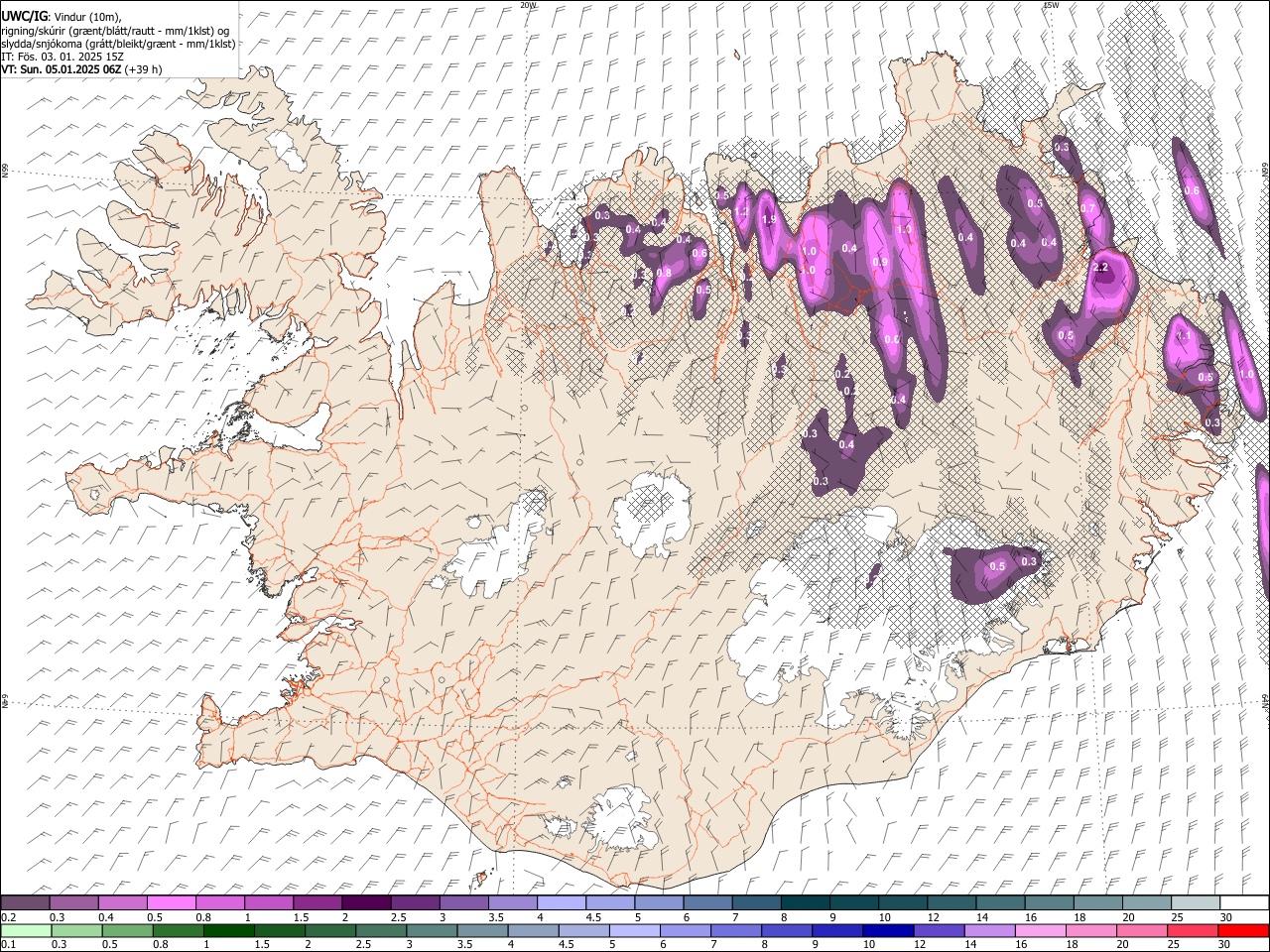Click the '1.9' precipitation value on the map
This screenshot has height=952, width=1270.
(768, 220)
